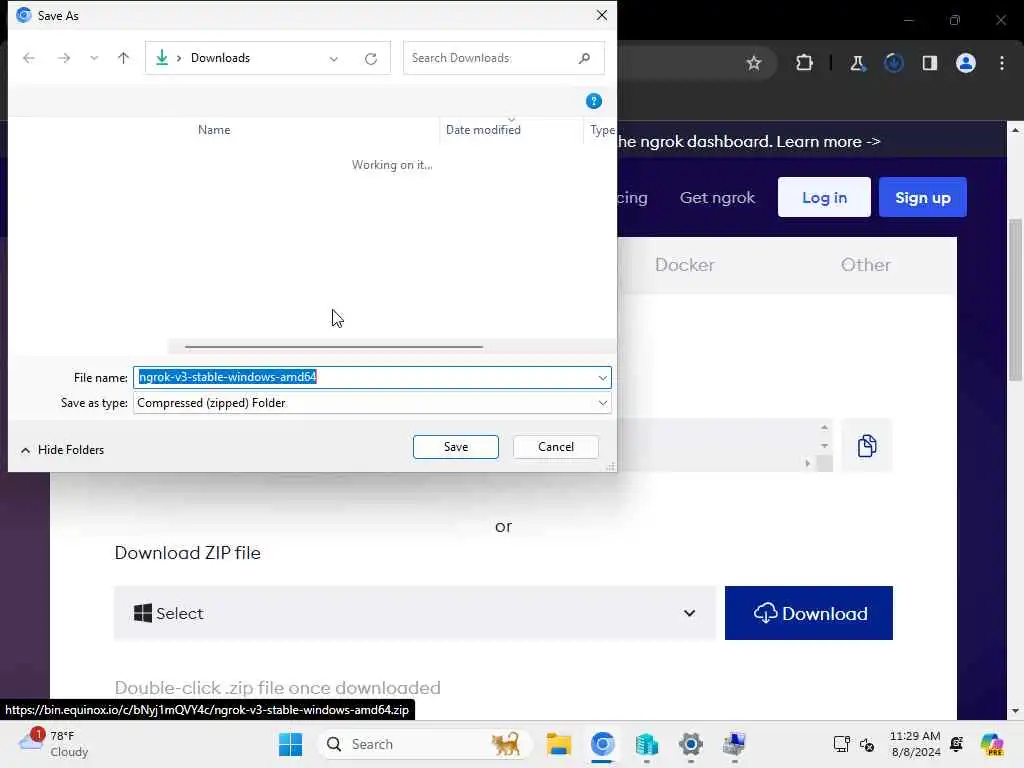Image resolution: width=1024 pixels, height=768 pixels.
Task: Open the Windows Start menu
Action: tap(290, 744)
